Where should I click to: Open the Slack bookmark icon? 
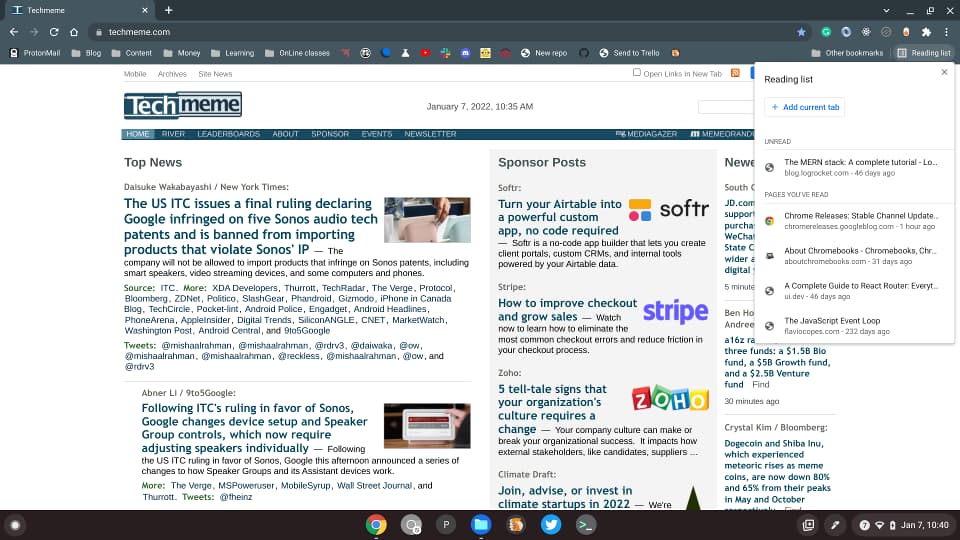tap(446, 53)
